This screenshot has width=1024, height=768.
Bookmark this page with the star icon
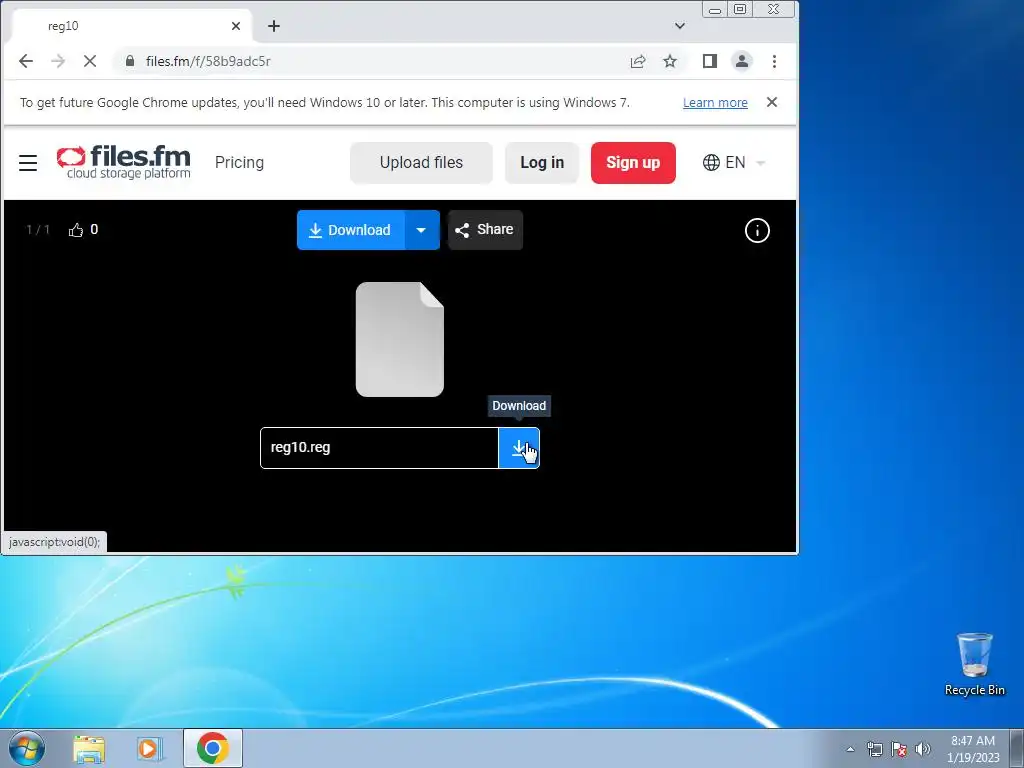(670, 61)
